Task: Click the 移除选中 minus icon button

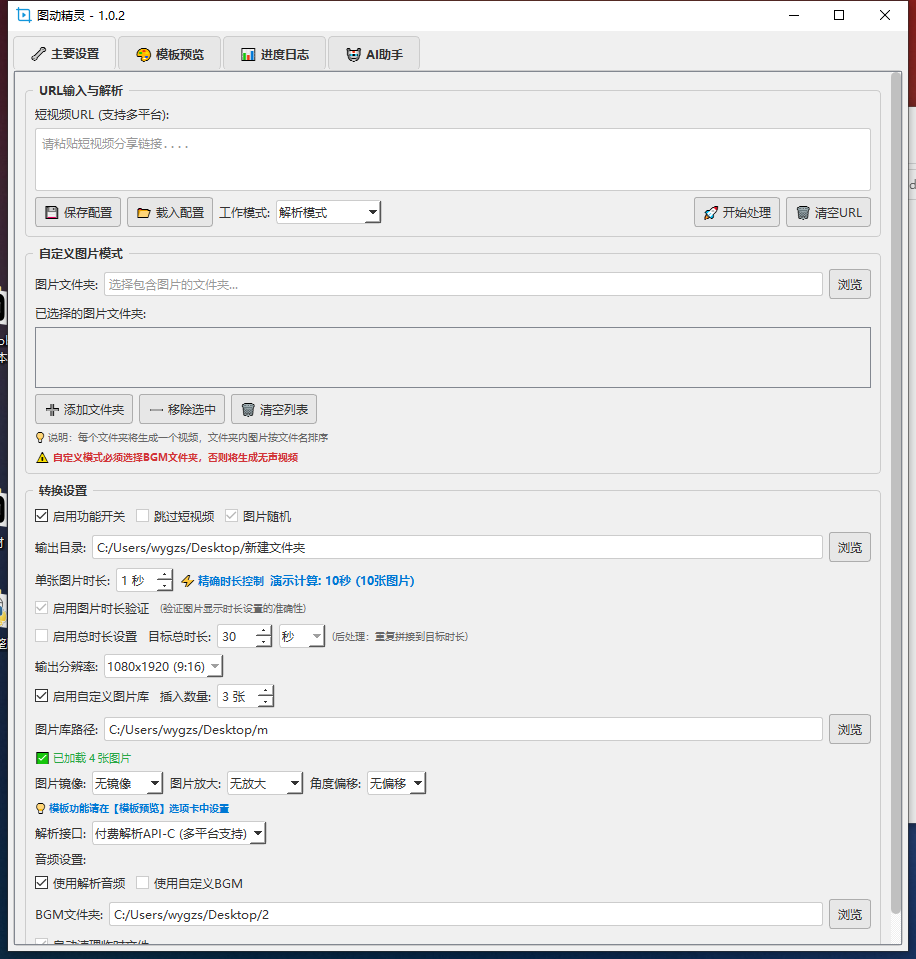Action: pyautogui.click(x=181, y=409)
